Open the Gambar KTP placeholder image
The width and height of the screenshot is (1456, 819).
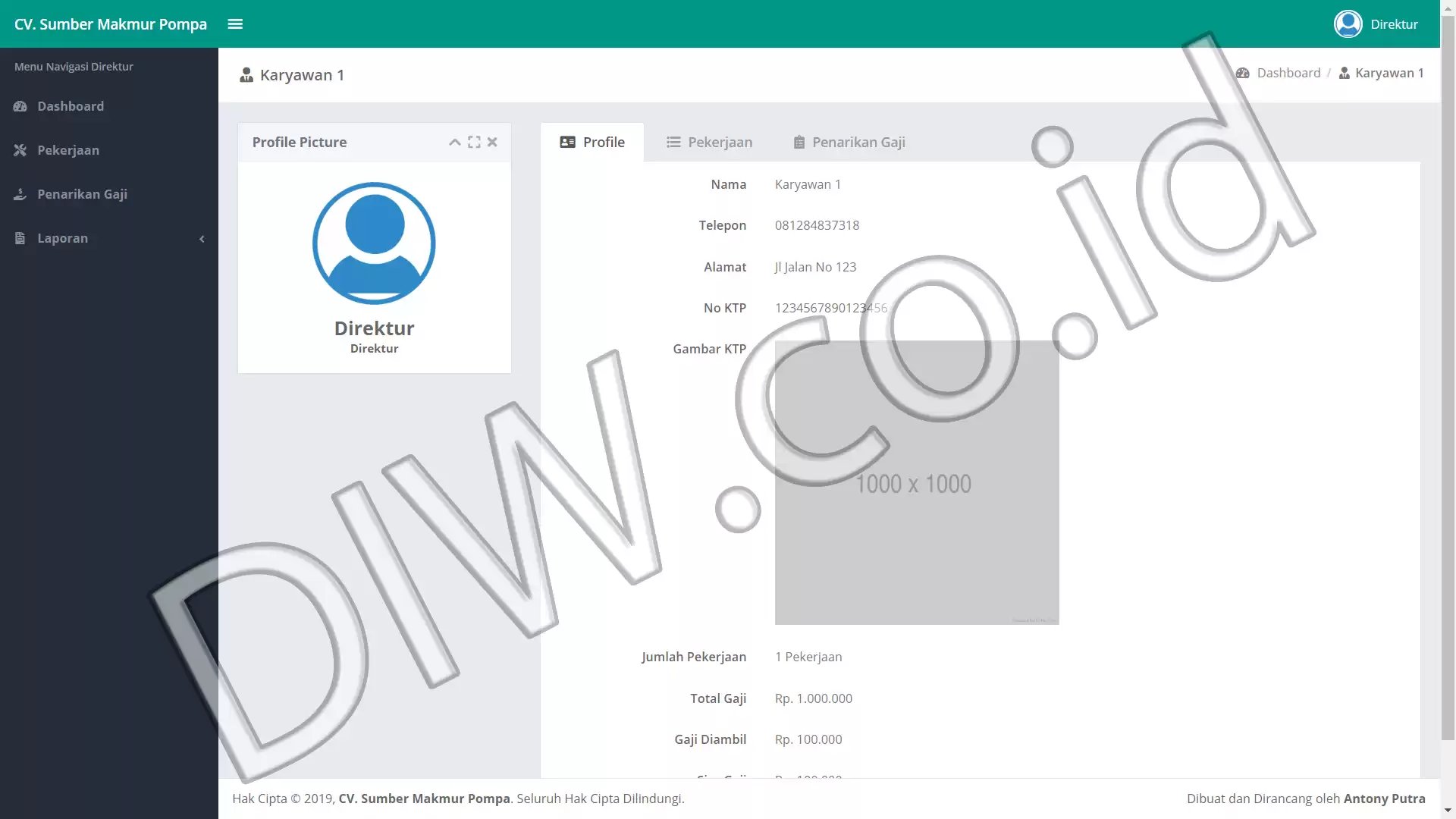click(x=917, y=482)
